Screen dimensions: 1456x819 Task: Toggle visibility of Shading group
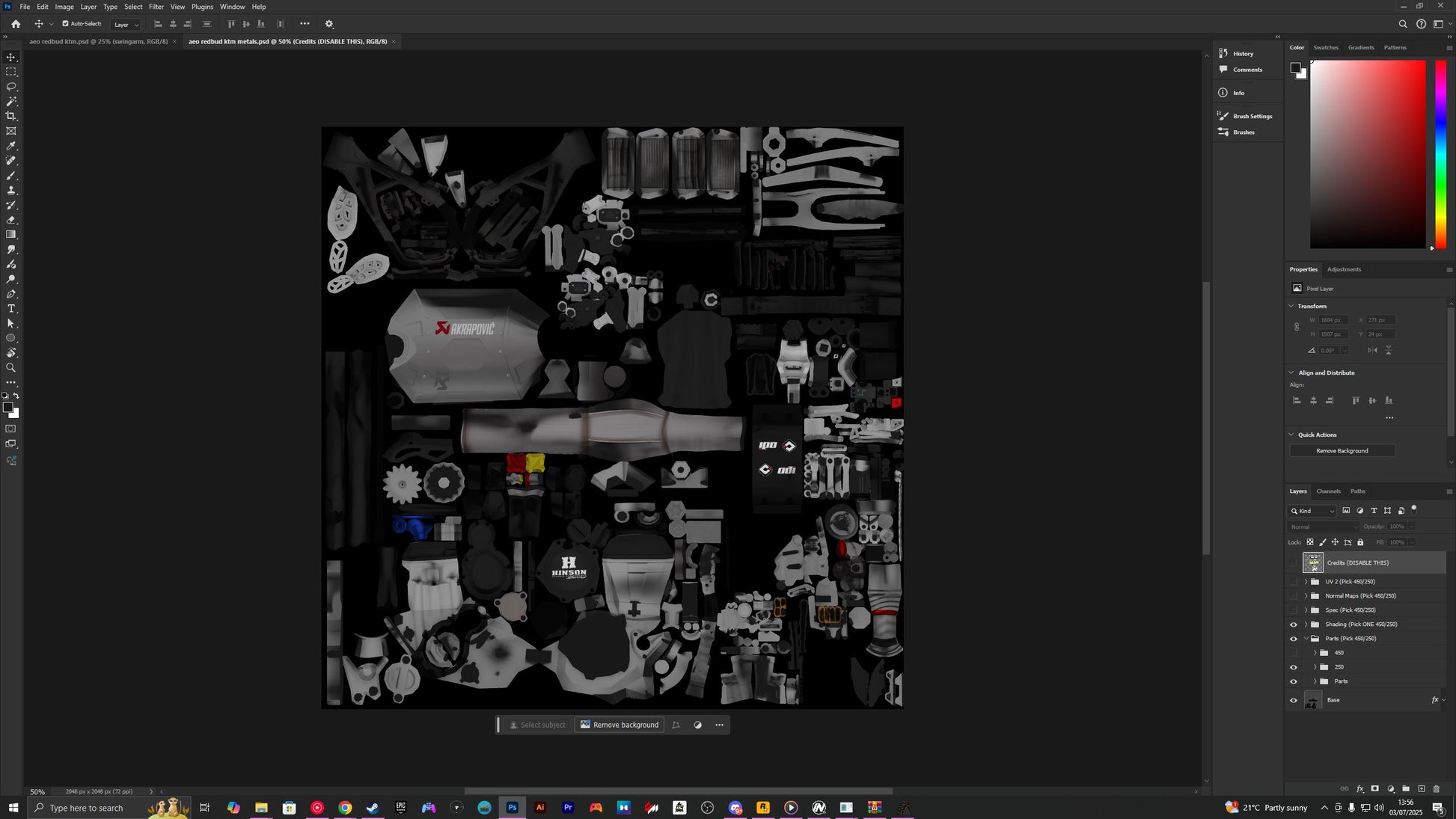[1294, 625]
